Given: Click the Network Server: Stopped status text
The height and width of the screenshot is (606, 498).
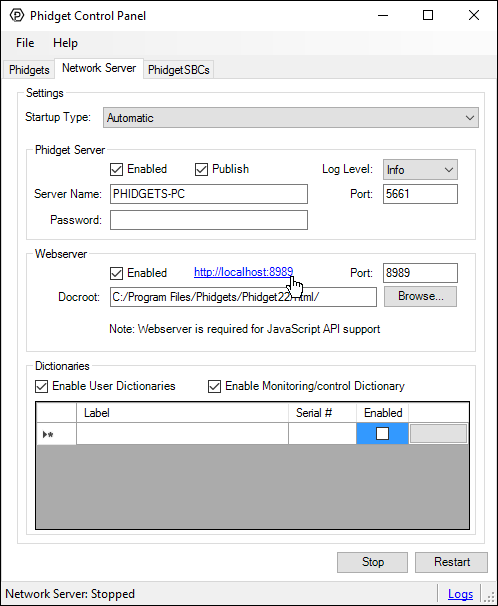Looking at the screenshot, I should 70,594.
